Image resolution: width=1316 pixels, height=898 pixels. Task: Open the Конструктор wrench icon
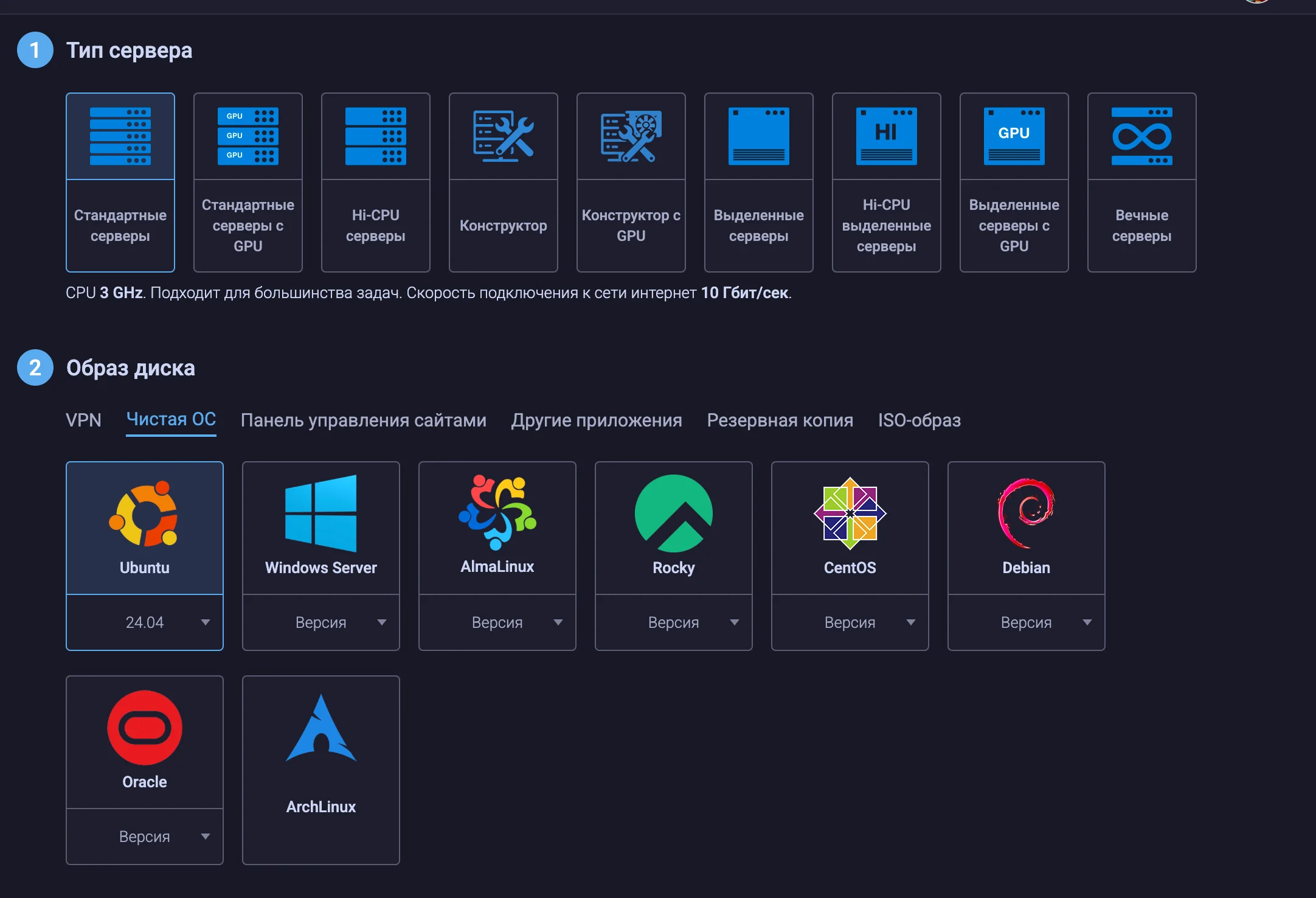pyautogui.click(x=504, y=136)
